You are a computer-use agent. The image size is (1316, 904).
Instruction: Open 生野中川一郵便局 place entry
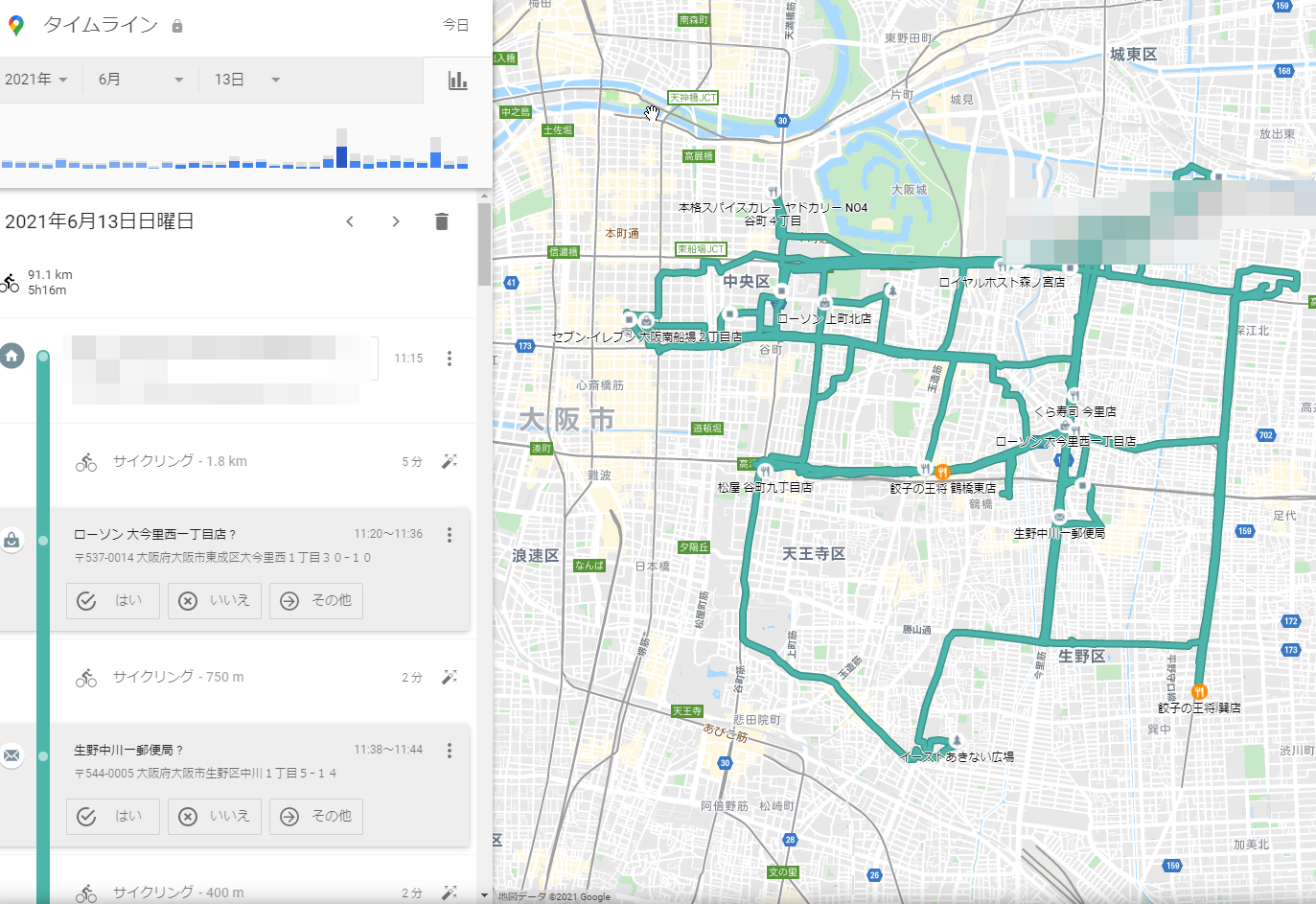point(128,750)
